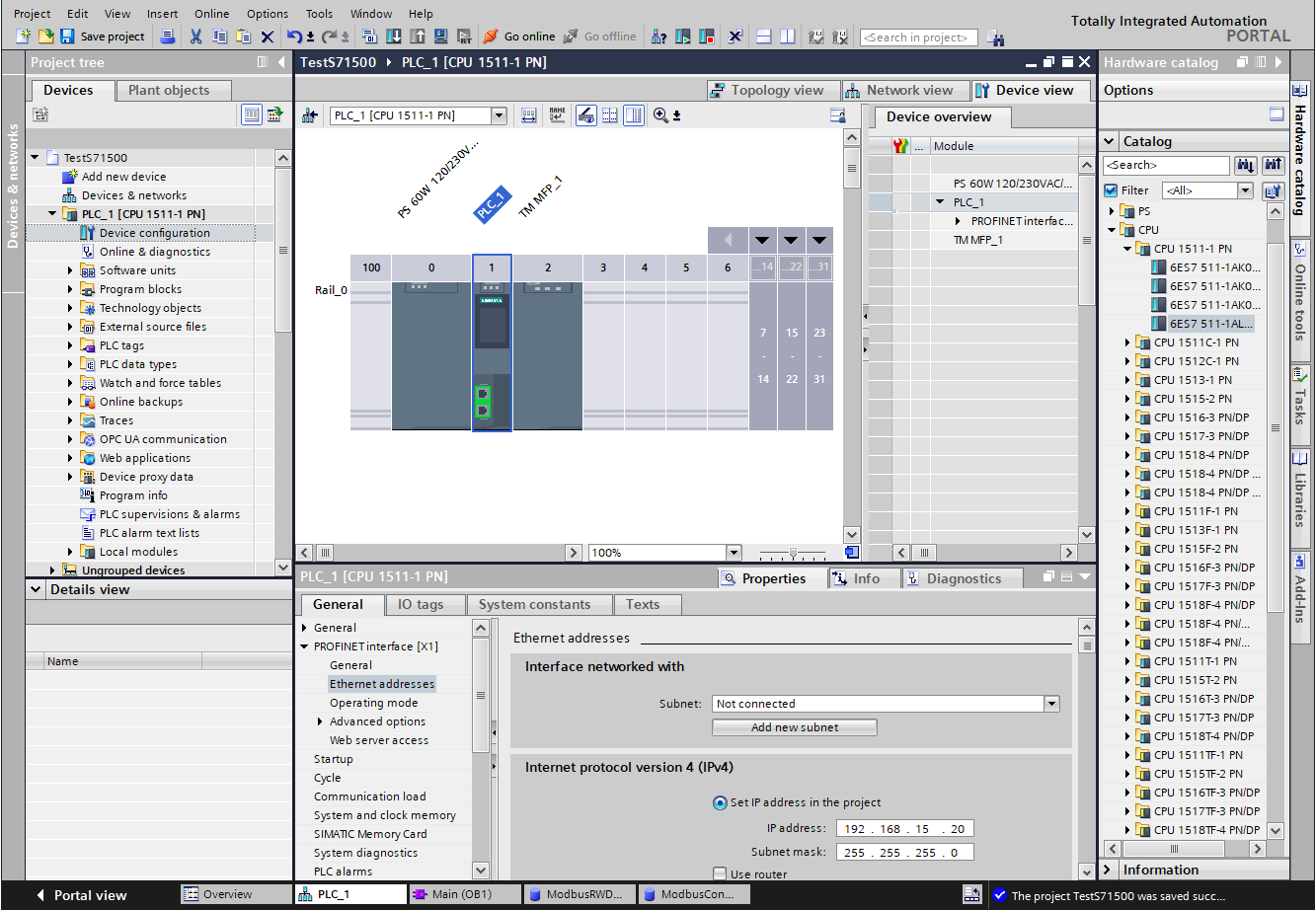Open the Portal view link
Screen dimensions: 1316x910
click(x=82, y=895)
